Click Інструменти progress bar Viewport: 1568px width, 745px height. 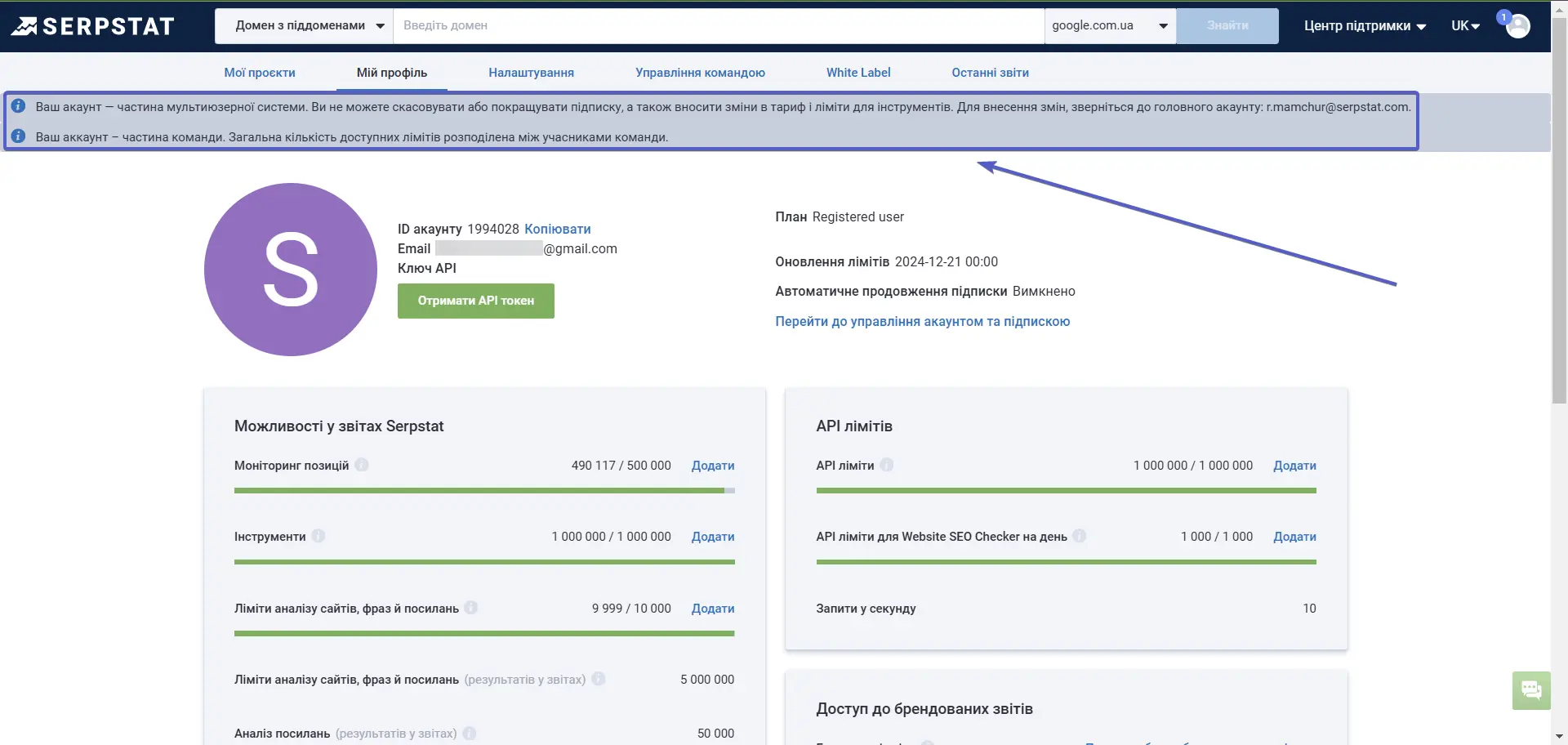[x=484, y=562]
